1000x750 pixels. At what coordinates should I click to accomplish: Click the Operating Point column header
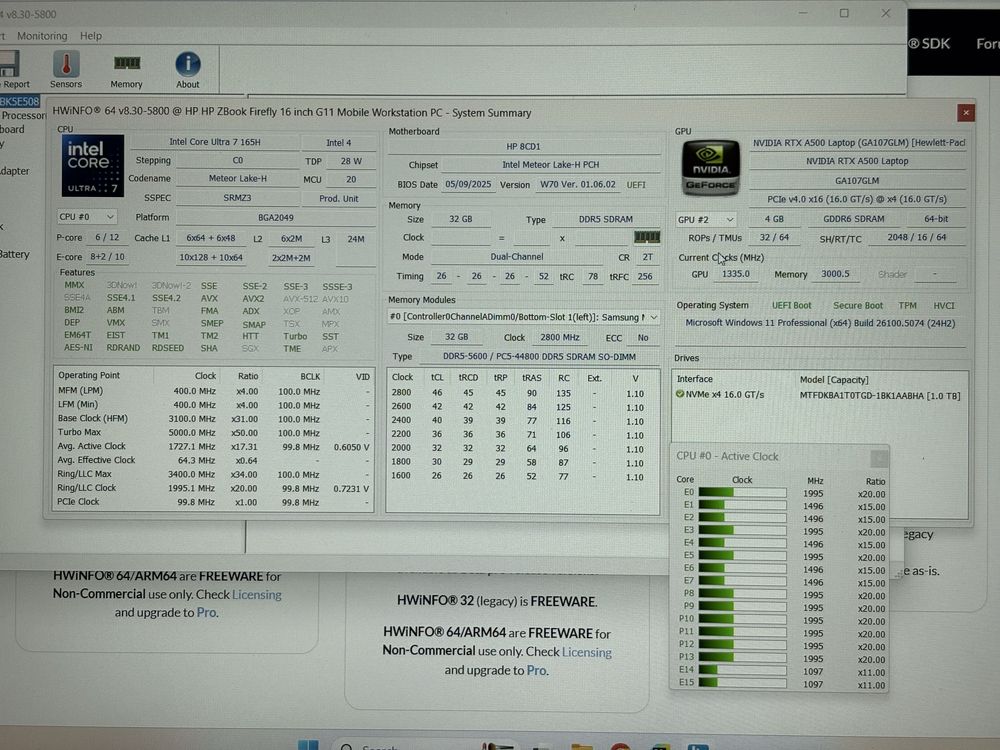[x=89, y=375]
